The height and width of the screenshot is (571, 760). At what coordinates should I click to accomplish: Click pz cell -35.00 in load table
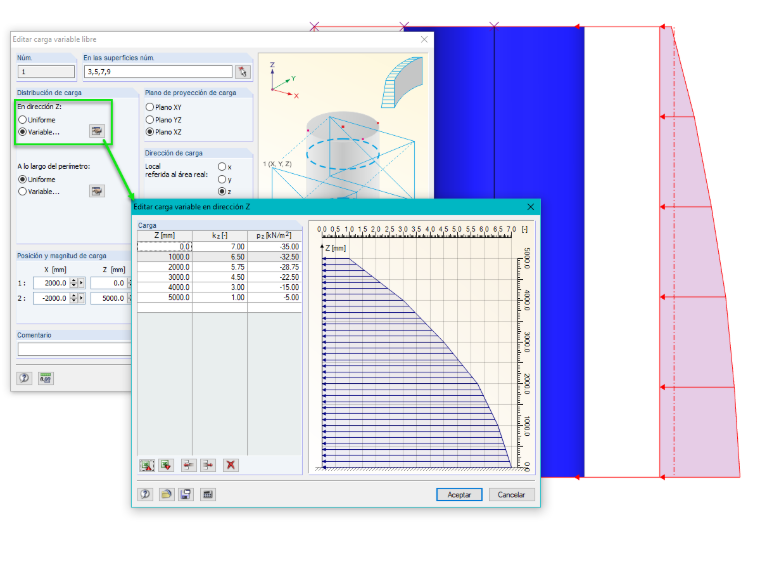pos(275,246)
